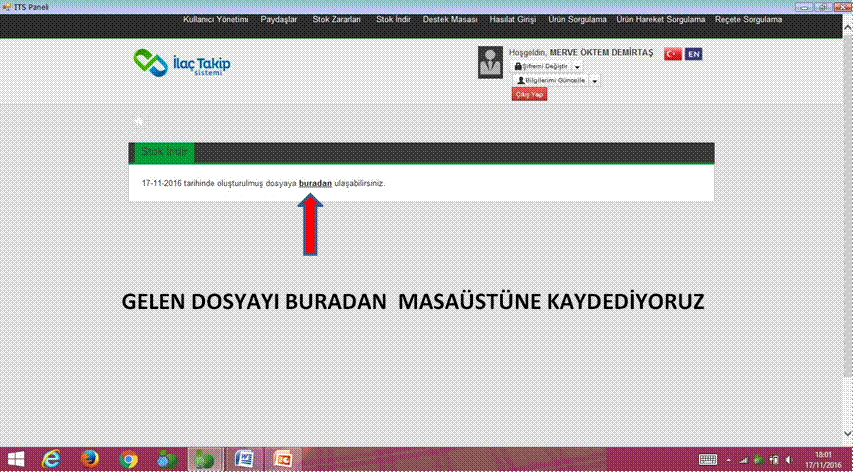856x473 pixels.
Task: Click the user profile avatar image
Action: click(491, 62)
